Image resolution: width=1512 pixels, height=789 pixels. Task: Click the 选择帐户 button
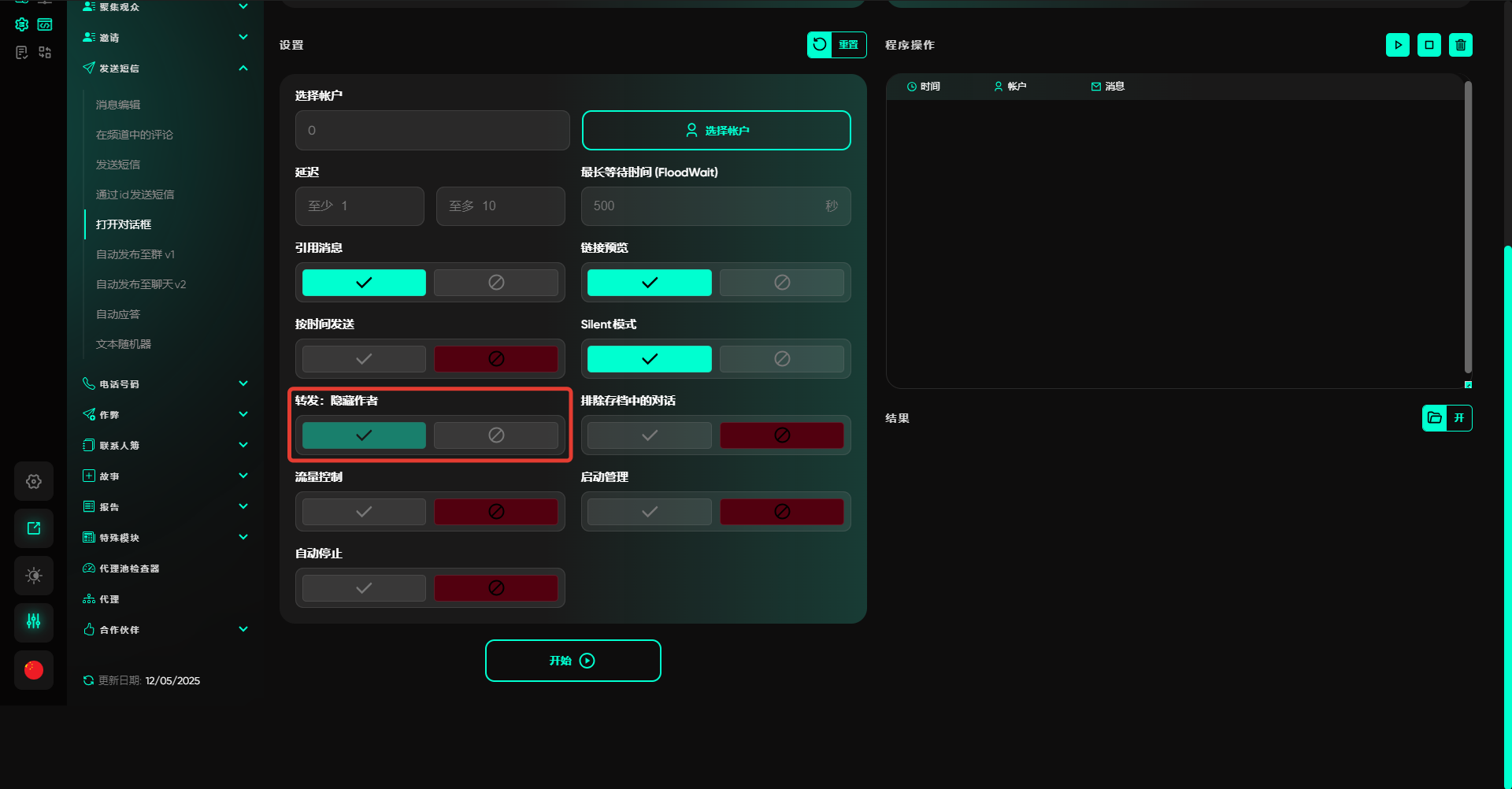[x=716, y=131]
